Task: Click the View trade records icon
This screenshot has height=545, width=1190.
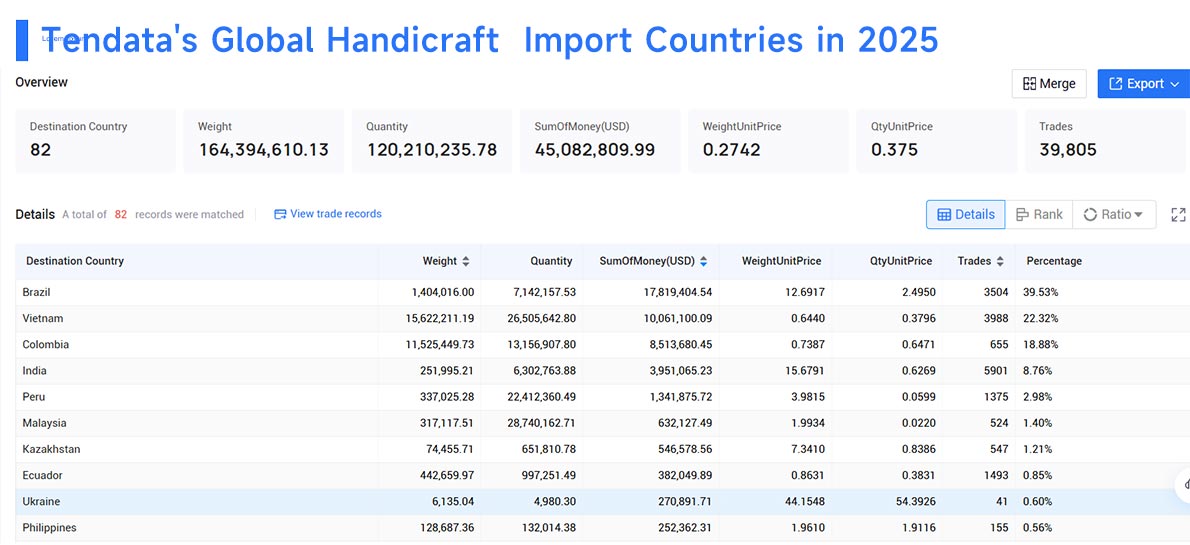Action: tap(280, 214)
